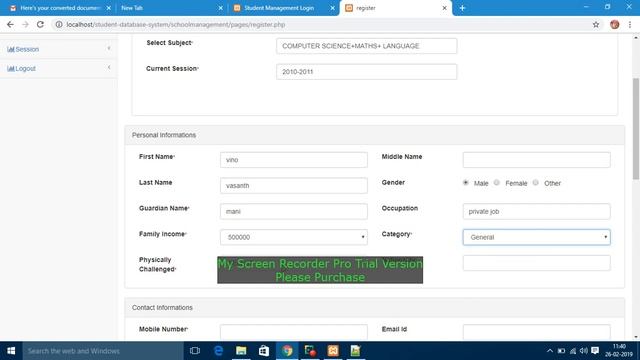The height and width of the screenshot is (360, 640).
Task: Focus the Middle Name field
Action: [536, 160]
